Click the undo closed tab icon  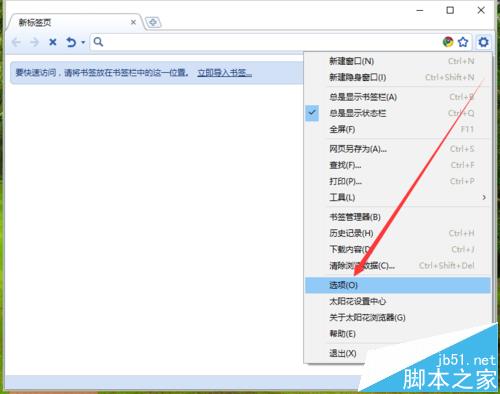tap(71, 42)
